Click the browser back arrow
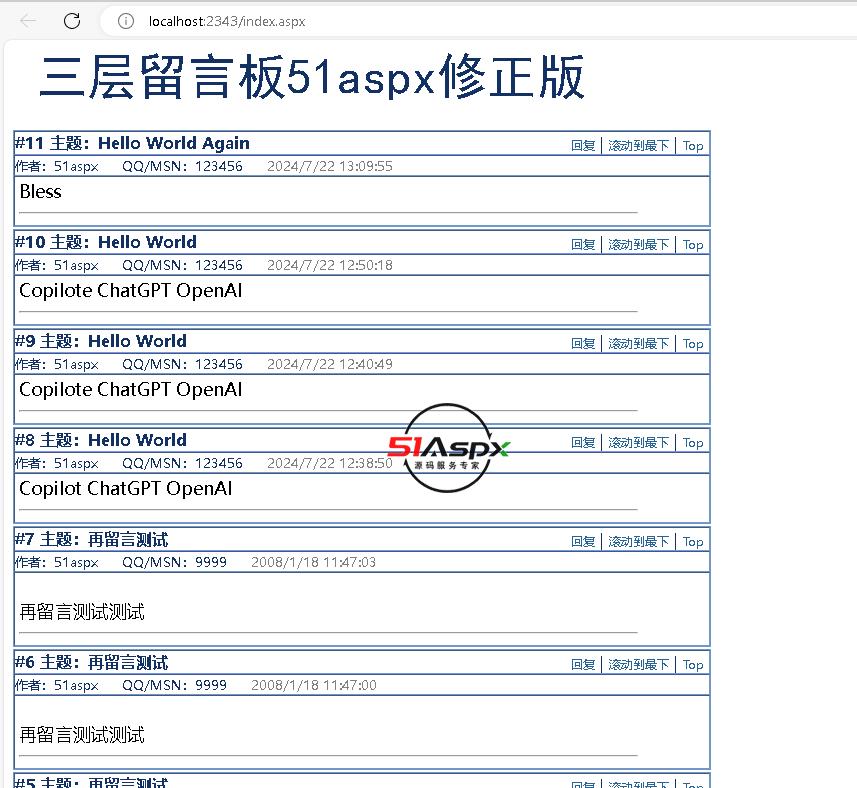857x788 pixels. (x=28, y=21)
